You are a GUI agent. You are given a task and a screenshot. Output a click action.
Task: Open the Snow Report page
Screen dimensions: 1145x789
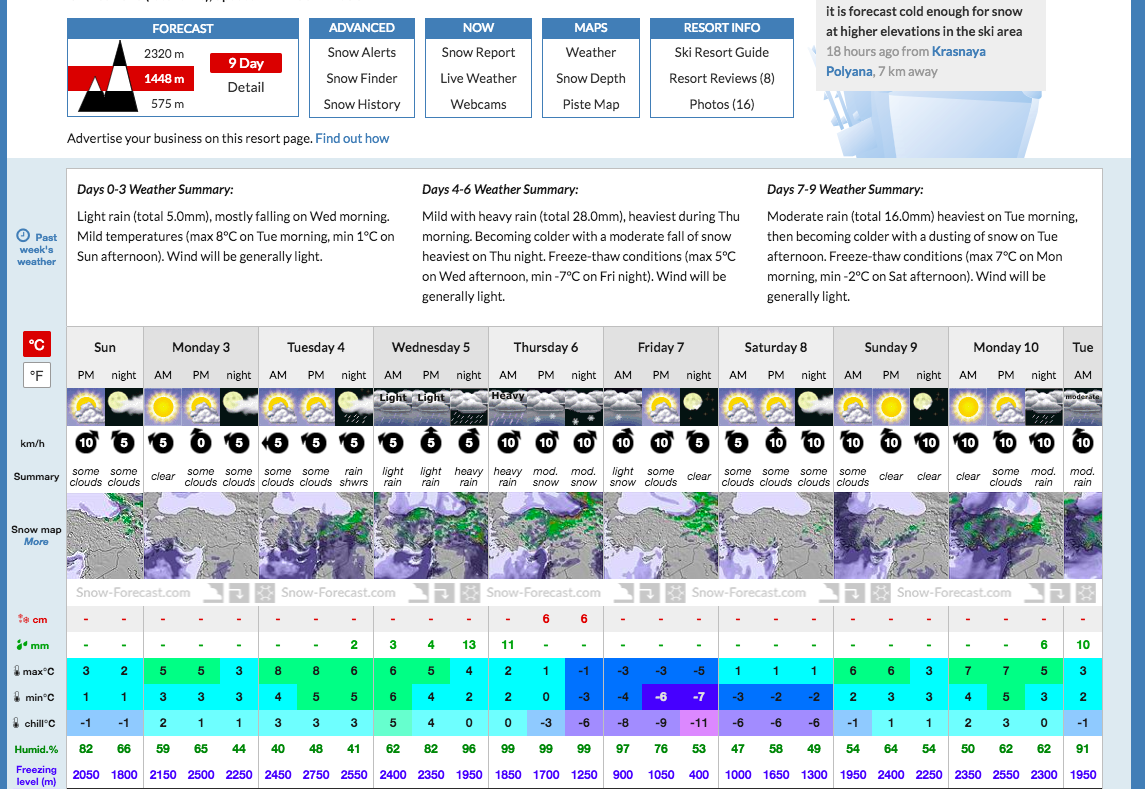pyautogui.click(x=478, y=53)
